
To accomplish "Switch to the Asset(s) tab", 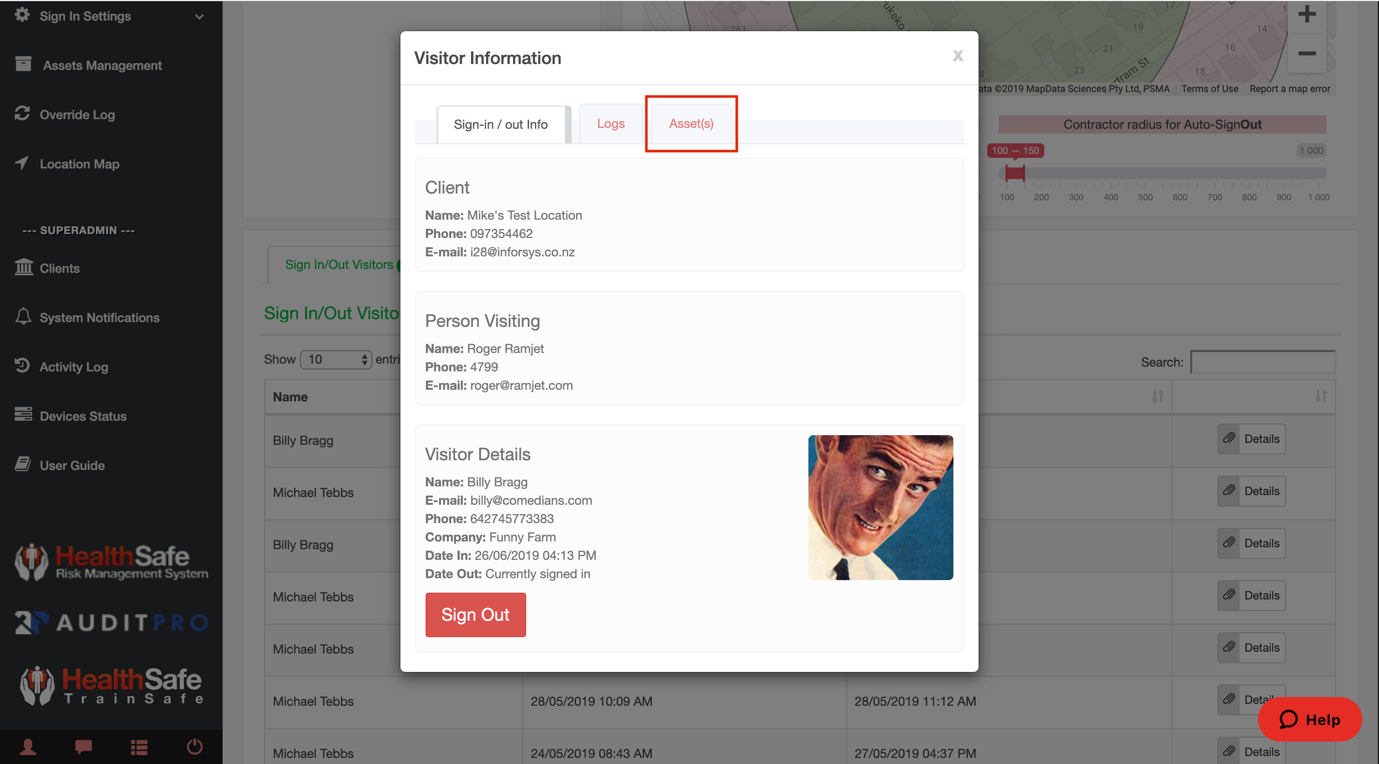I will tap(691, 124).
